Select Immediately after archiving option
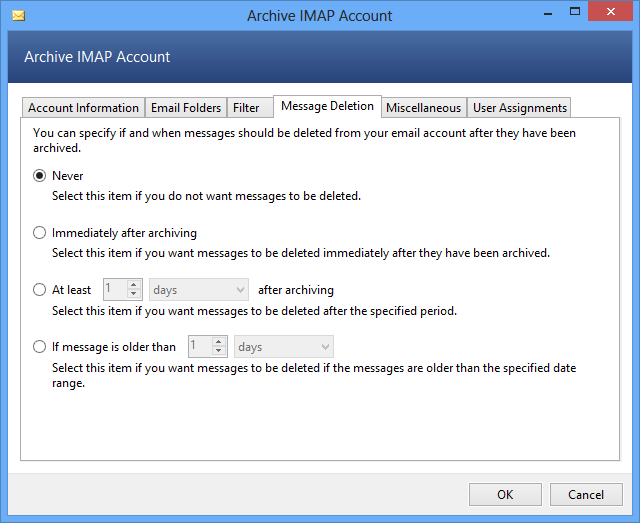Screen dimensions: 640x523 tap(40, 233)
